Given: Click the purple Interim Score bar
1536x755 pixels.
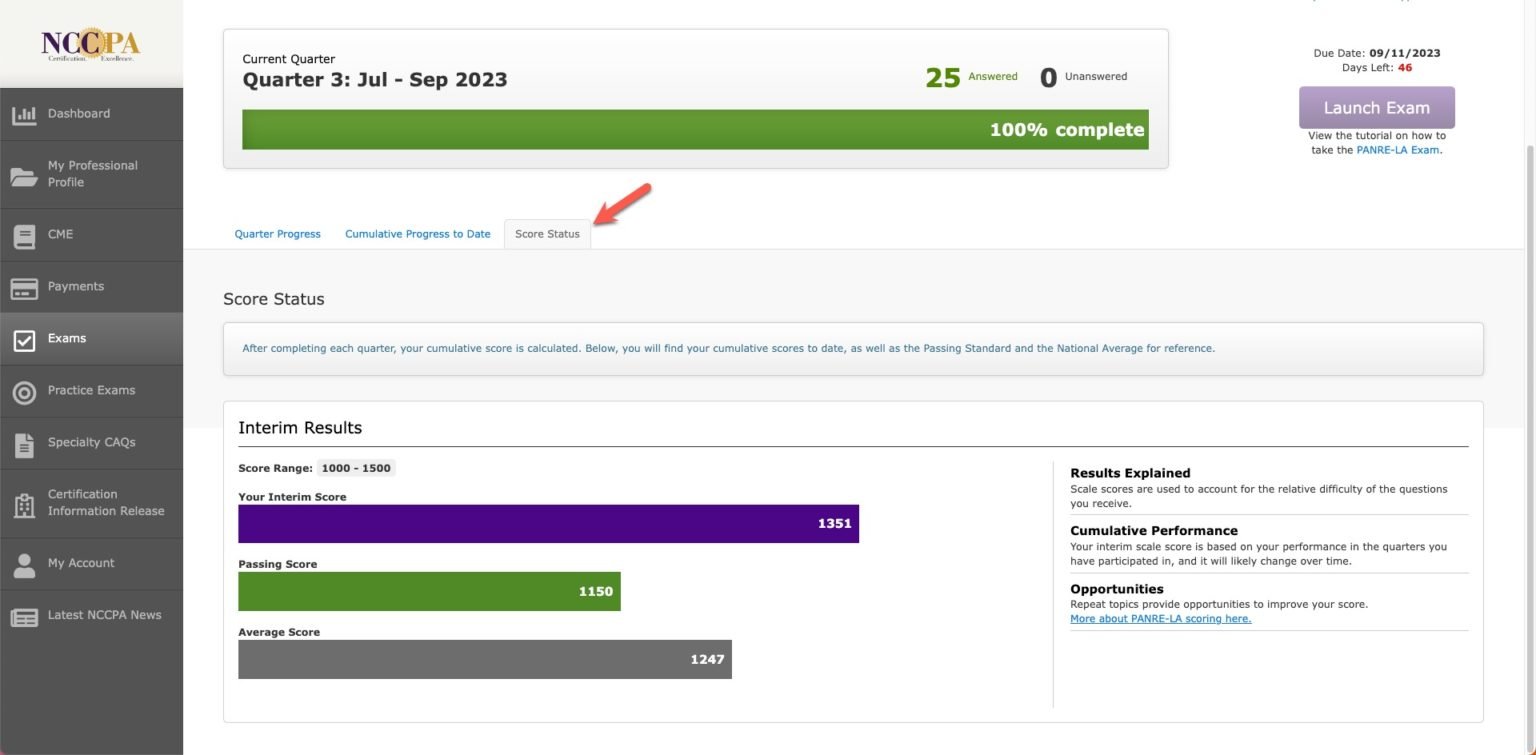Looking at the screenshot, I should (548, 524).
